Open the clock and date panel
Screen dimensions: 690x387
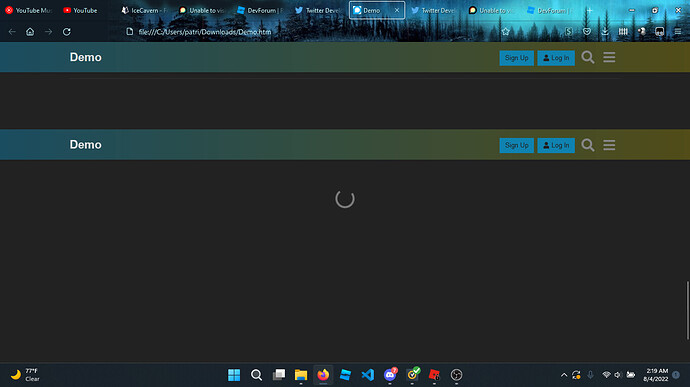pyautogui.click(x=656, y=375)
